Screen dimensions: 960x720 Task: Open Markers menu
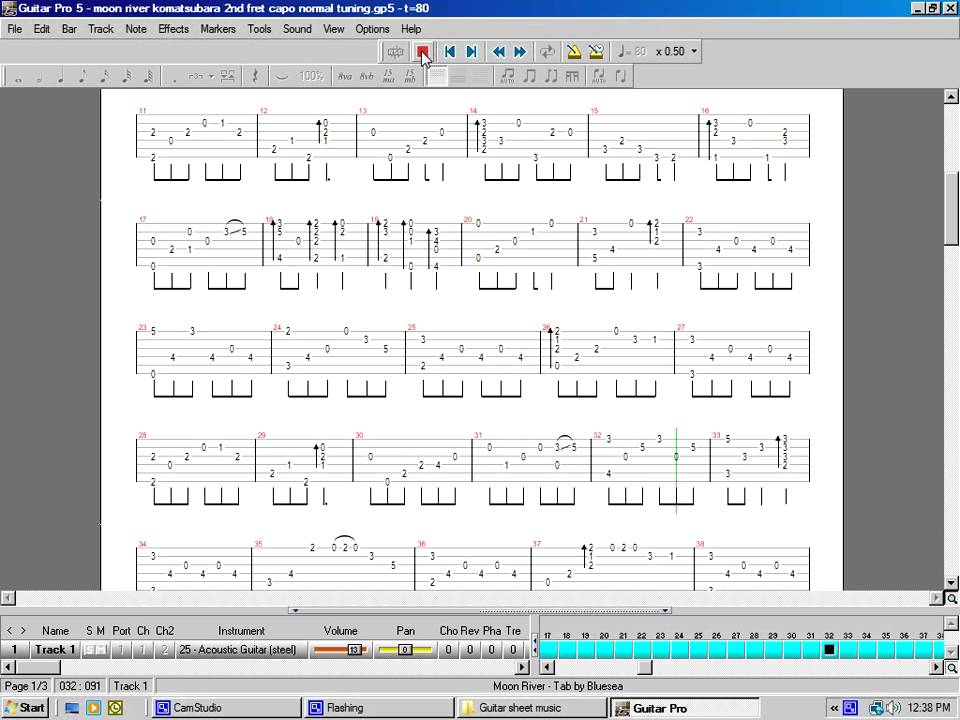[218, 29]
